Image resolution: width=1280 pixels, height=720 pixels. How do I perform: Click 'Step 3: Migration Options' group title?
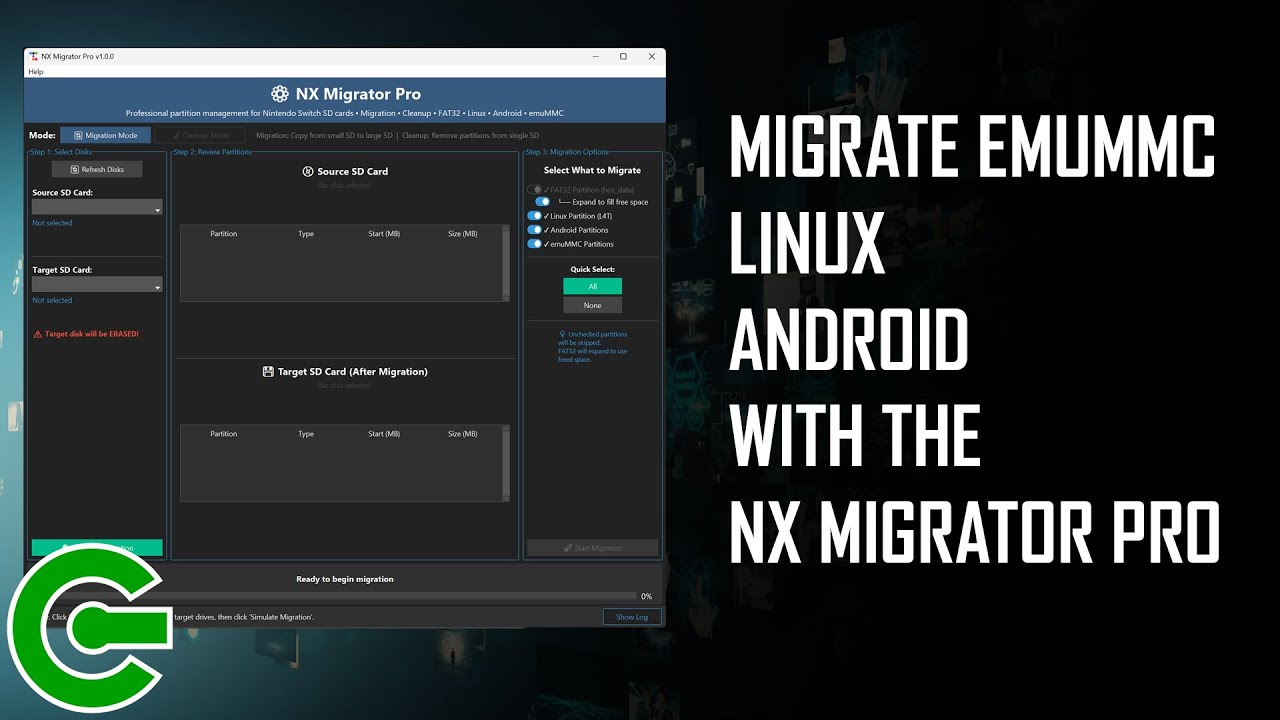[567, 152]
